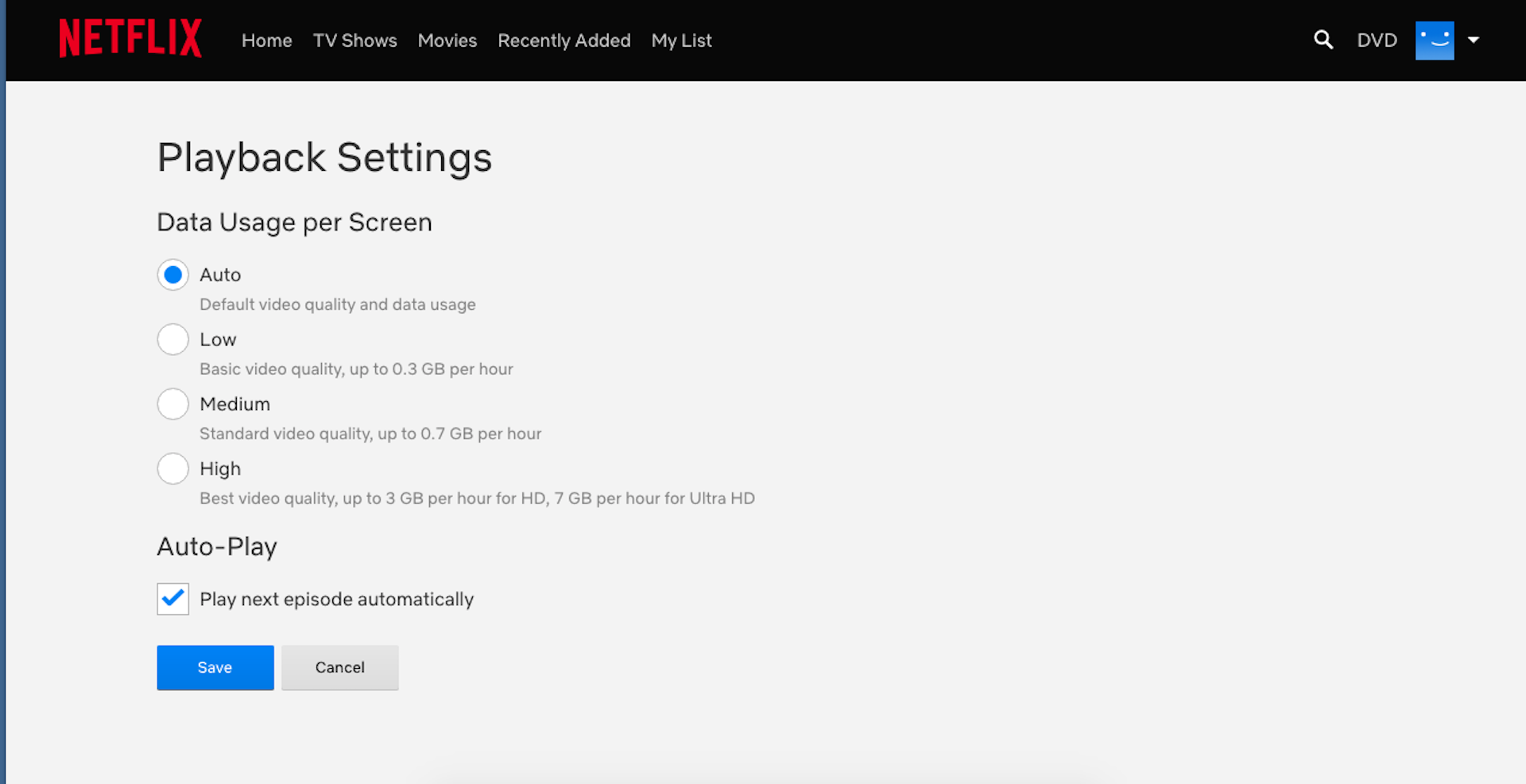The width and height of the screenshot is (1526, 784).
Task: Select the Medium data usage radio button
Action: [172, 404]
